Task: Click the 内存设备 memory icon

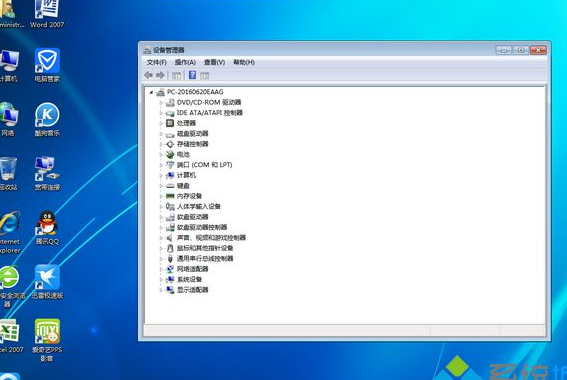Action: point(170,196)
